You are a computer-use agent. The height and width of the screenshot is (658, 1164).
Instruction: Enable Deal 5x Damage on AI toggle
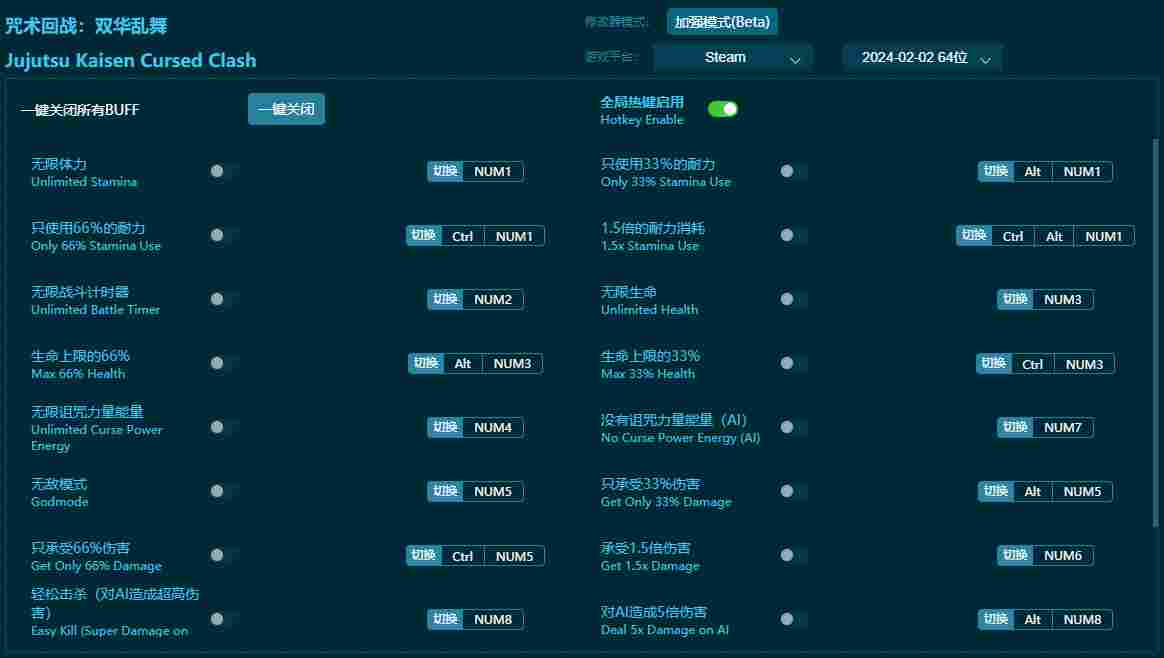(x=794, y=619)
